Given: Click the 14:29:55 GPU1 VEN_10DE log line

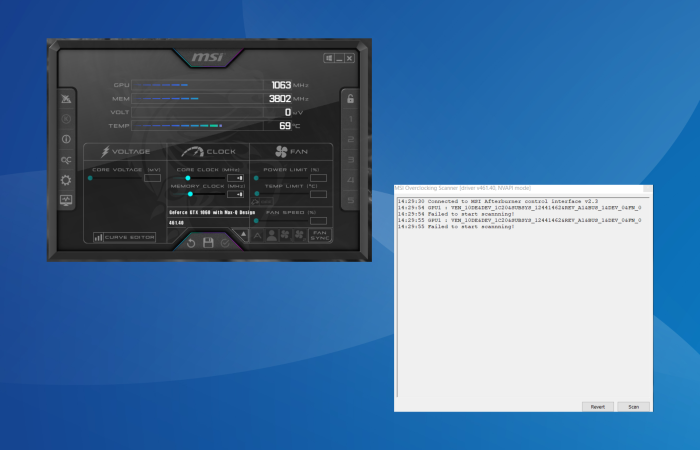Looking at the screenshot, I should coord(520,220).
